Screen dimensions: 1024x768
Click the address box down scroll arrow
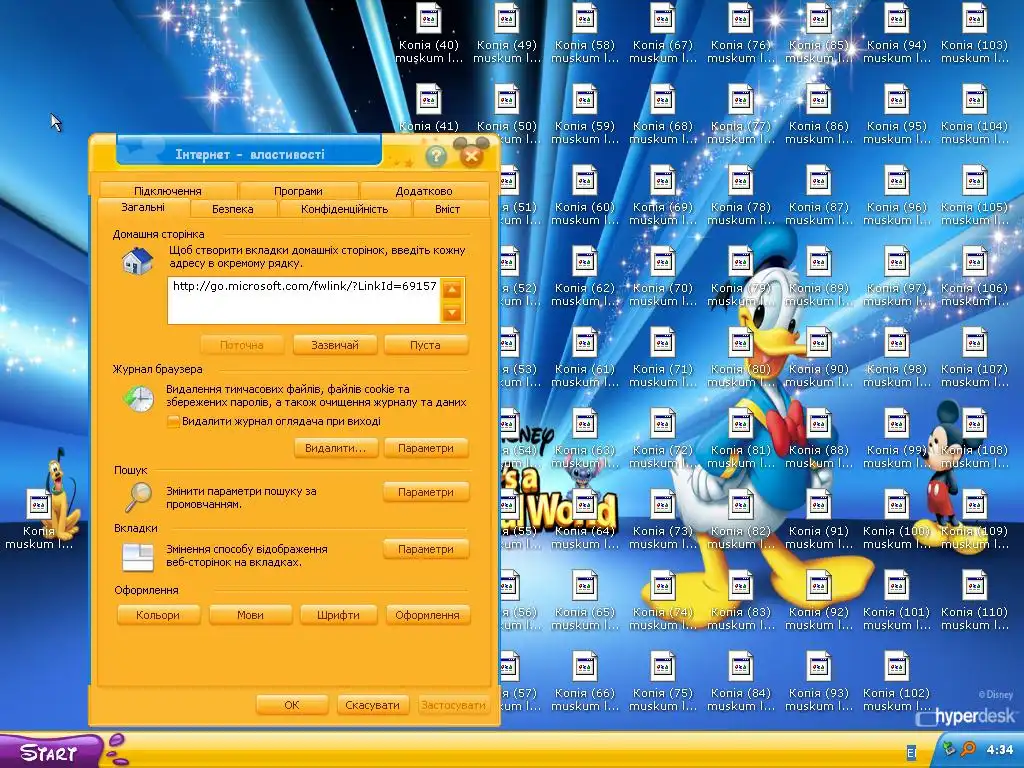click(452, 313)
